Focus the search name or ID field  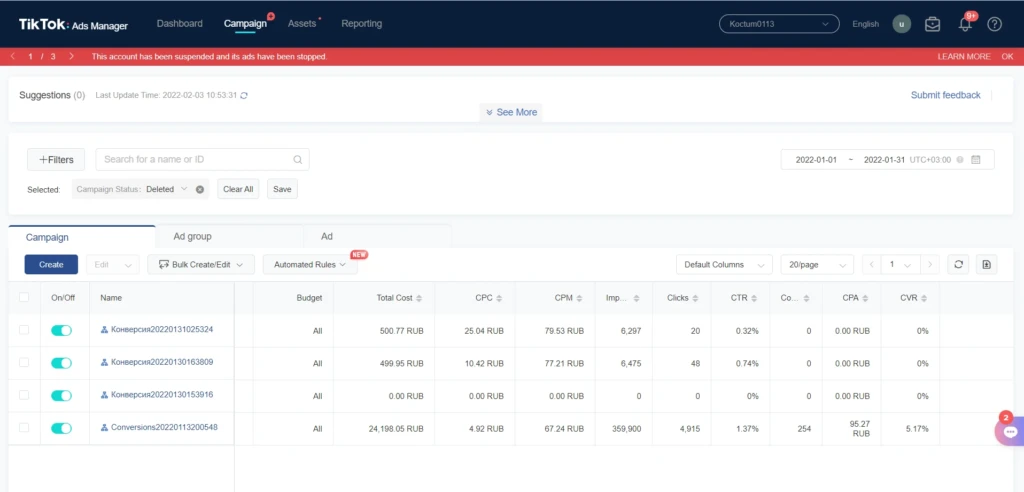point(202,159)
